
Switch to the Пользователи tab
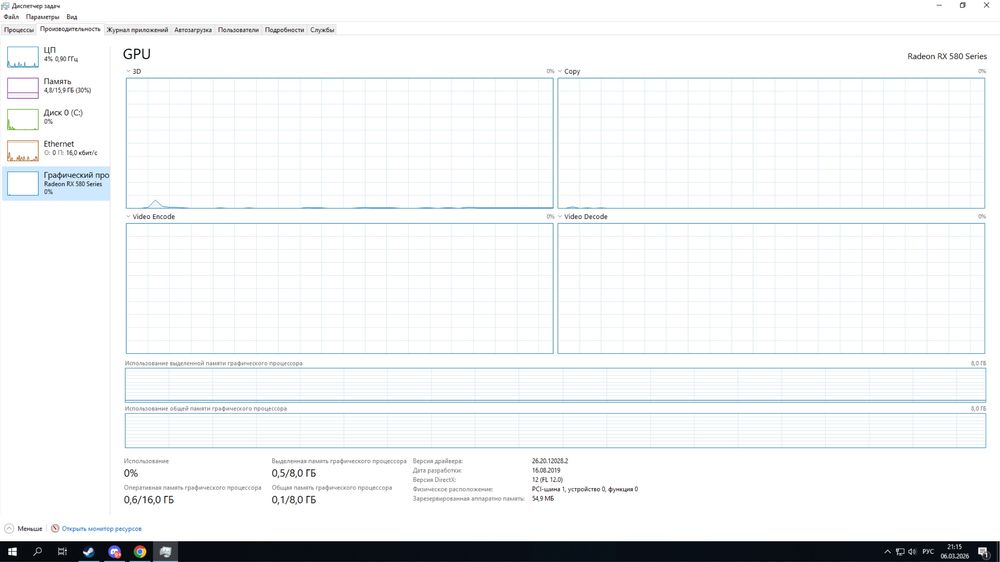(x=238, y=29)
